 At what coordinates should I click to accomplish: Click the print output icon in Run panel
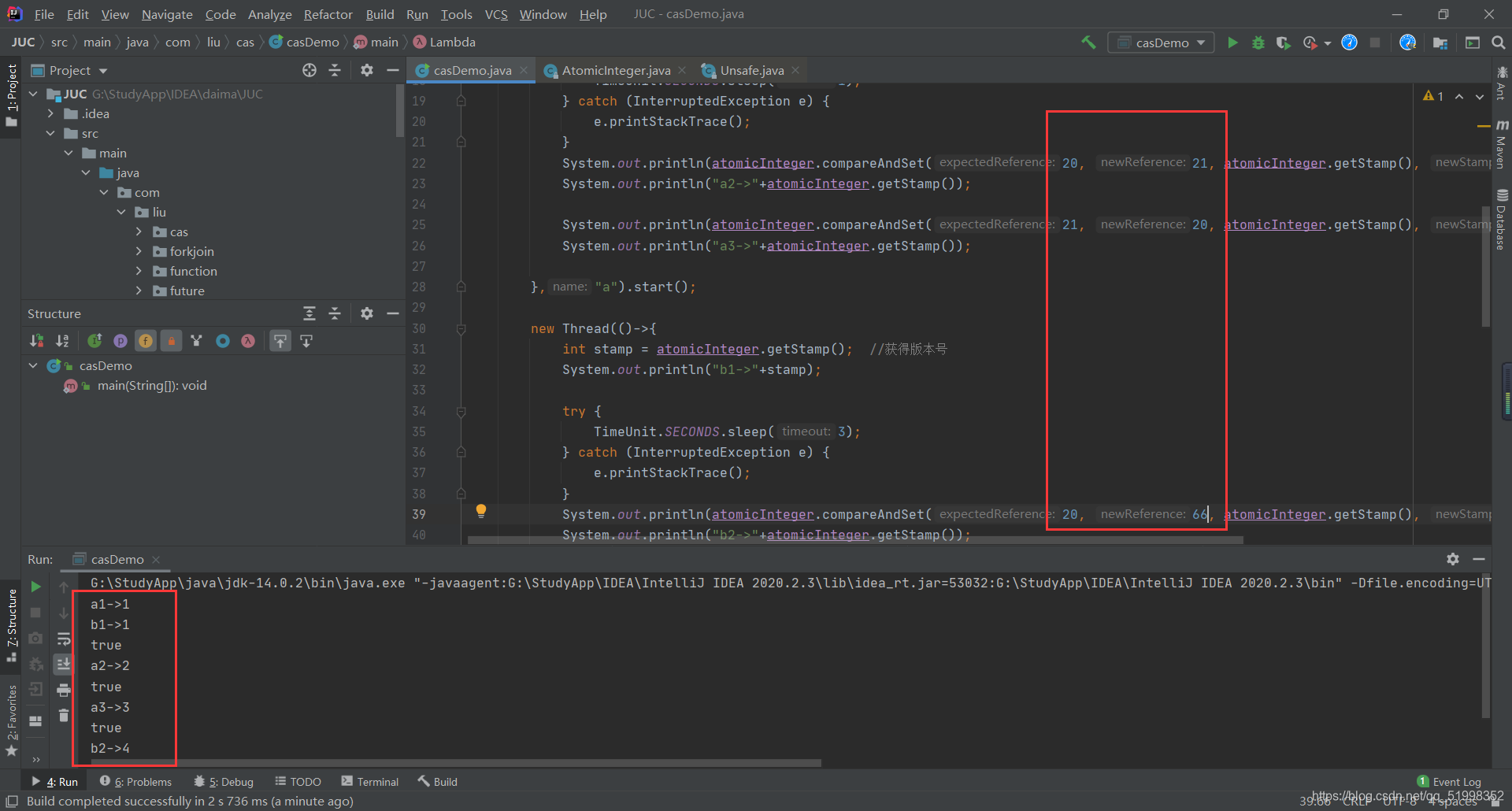(64, 691)
